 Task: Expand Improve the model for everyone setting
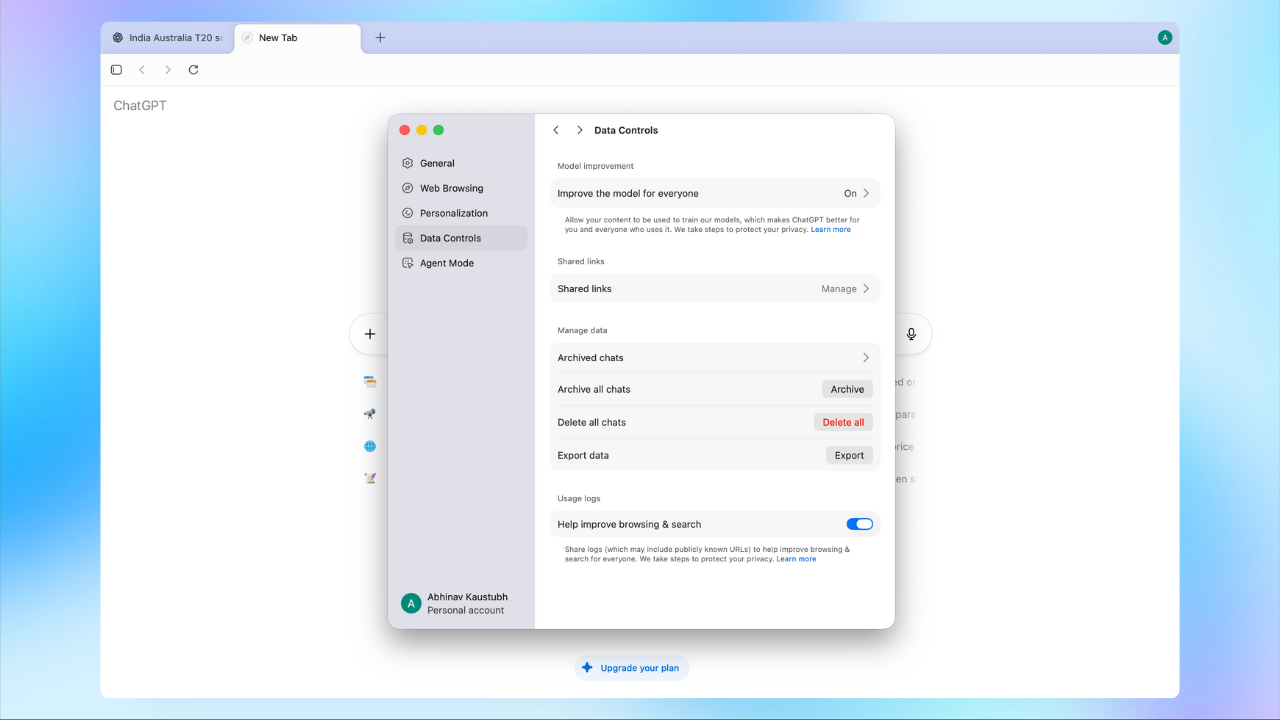(x=715, y=194)
